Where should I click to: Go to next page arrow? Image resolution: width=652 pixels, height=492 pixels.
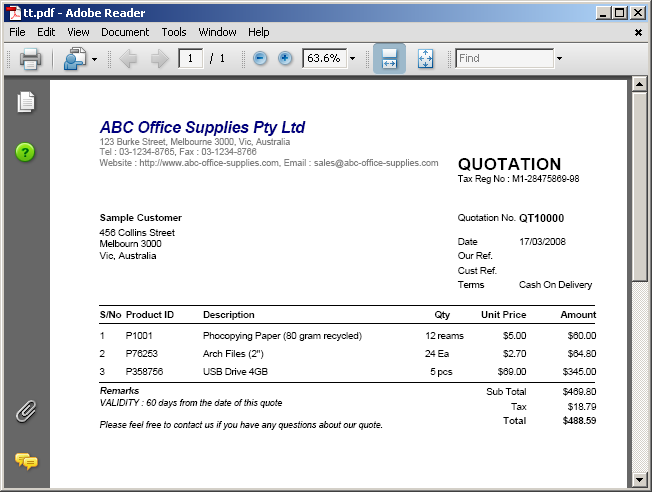pyautogui.click(x=159, y=59)
